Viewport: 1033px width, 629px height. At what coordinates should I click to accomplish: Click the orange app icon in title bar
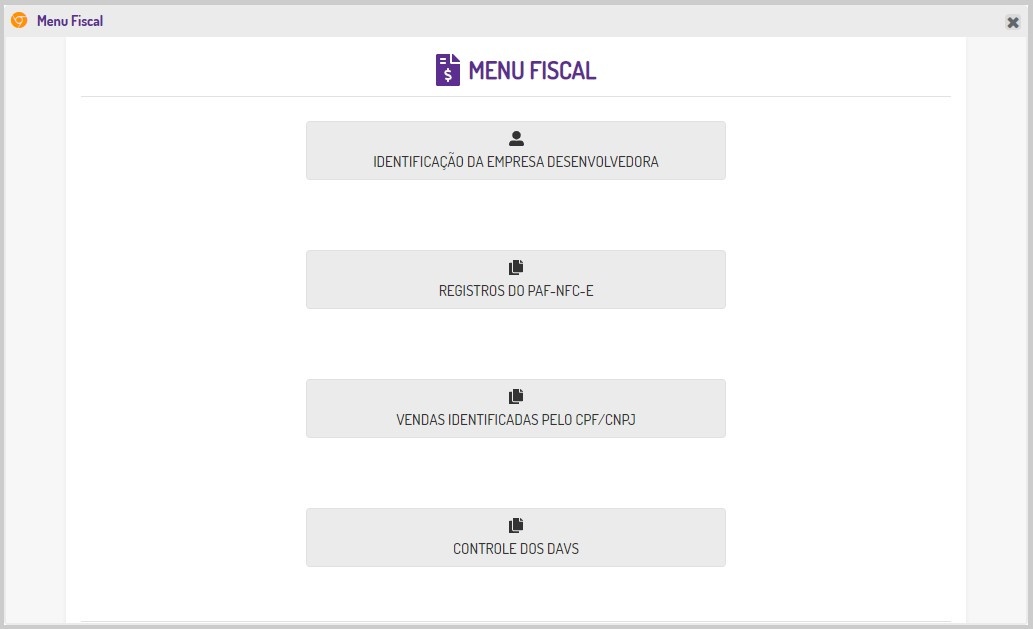19,20
